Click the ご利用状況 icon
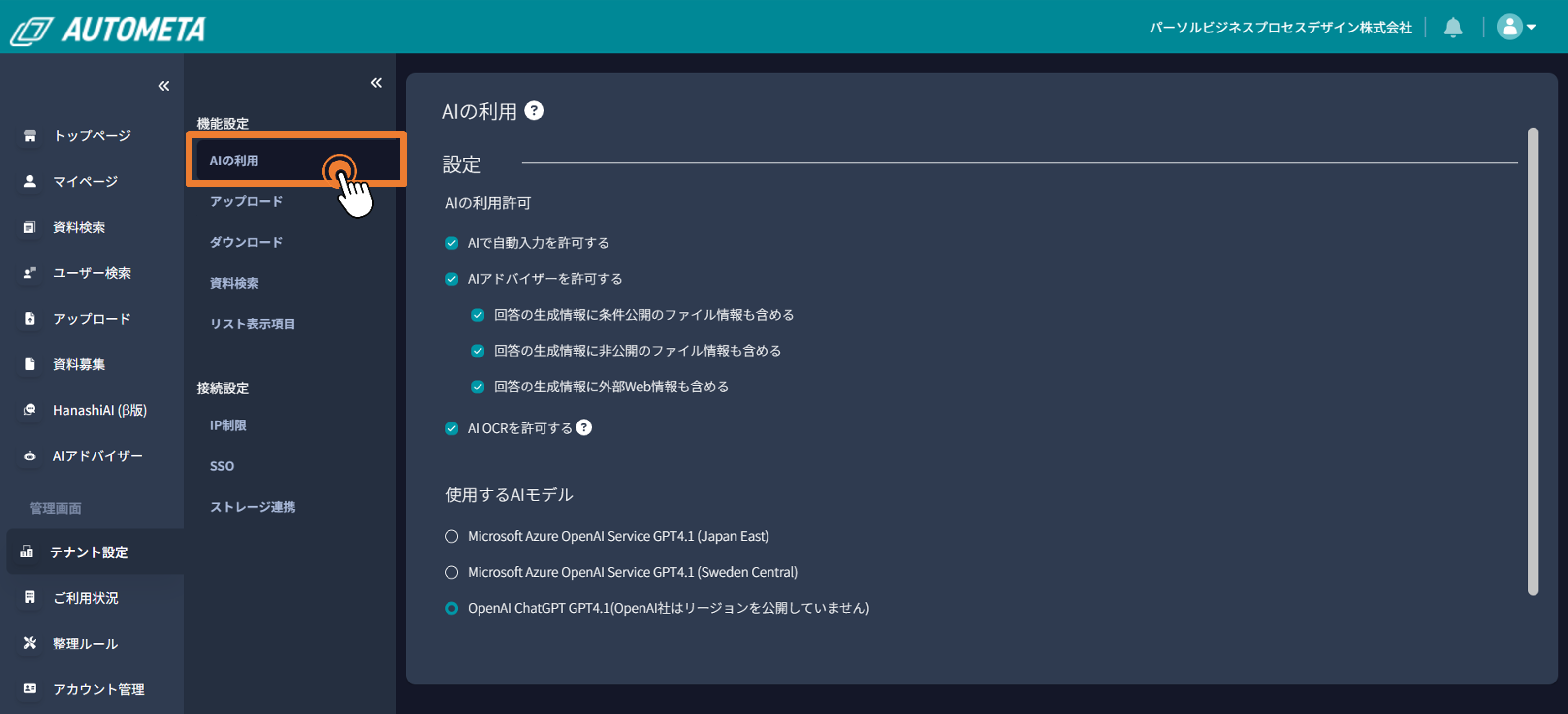This screenshot has height=714, width=1568. (x=30, y=598)
